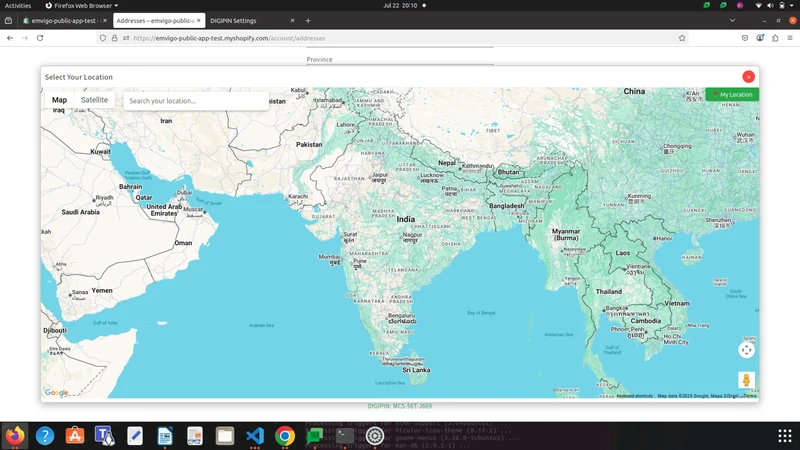Viewport: 800px width, 450px height.
Task: Show applications grid
Action: [785, 436]
